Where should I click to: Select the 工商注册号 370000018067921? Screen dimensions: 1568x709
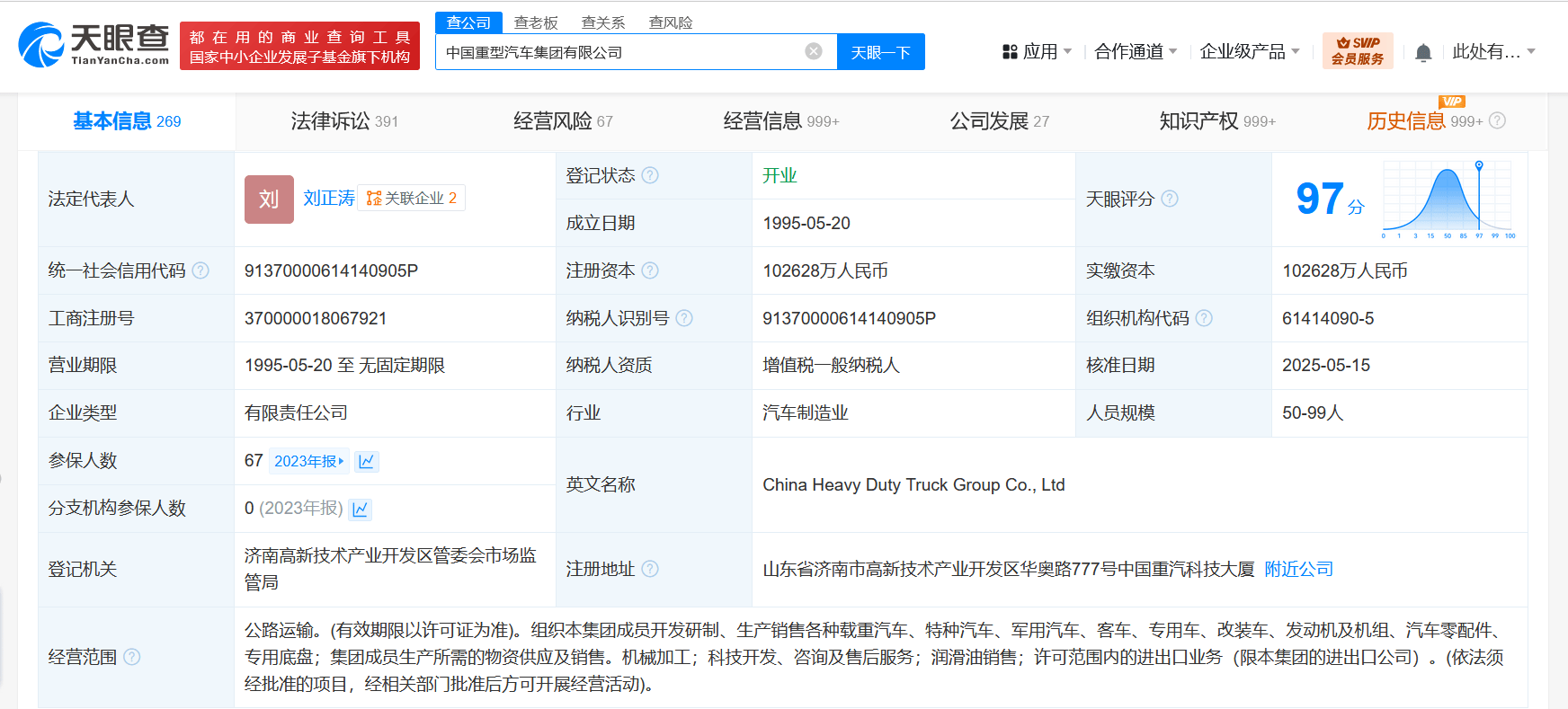(316, 318)
